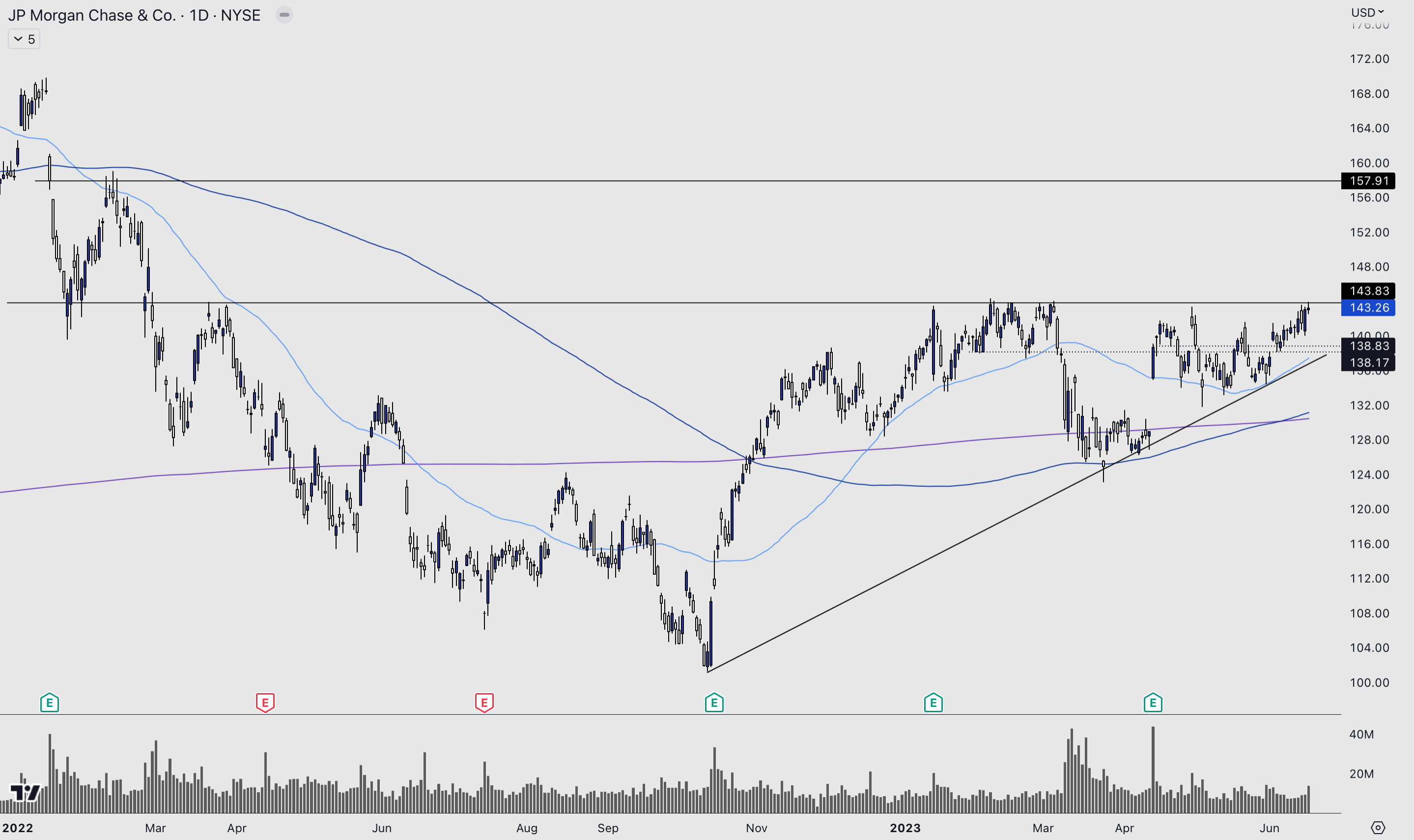
Task: Click the Aug label on time axis
Action: coord(526,828)
